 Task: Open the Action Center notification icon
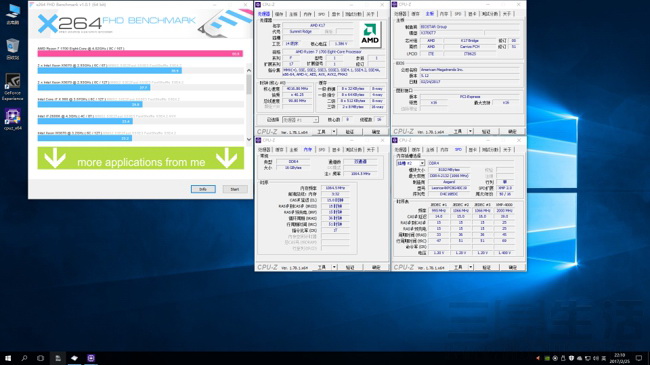point(639,358)
